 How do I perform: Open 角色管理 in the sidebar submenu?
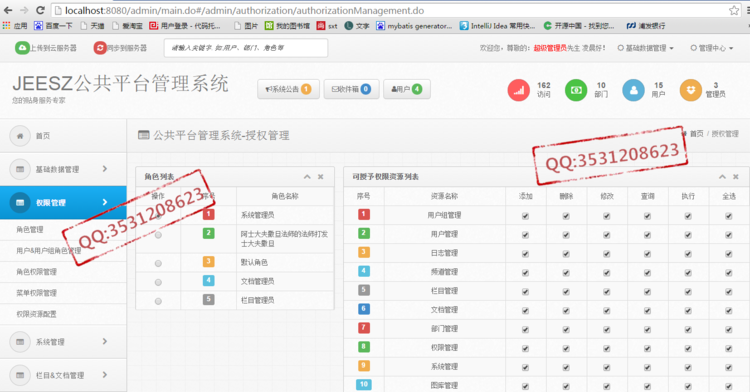(30, 229)
